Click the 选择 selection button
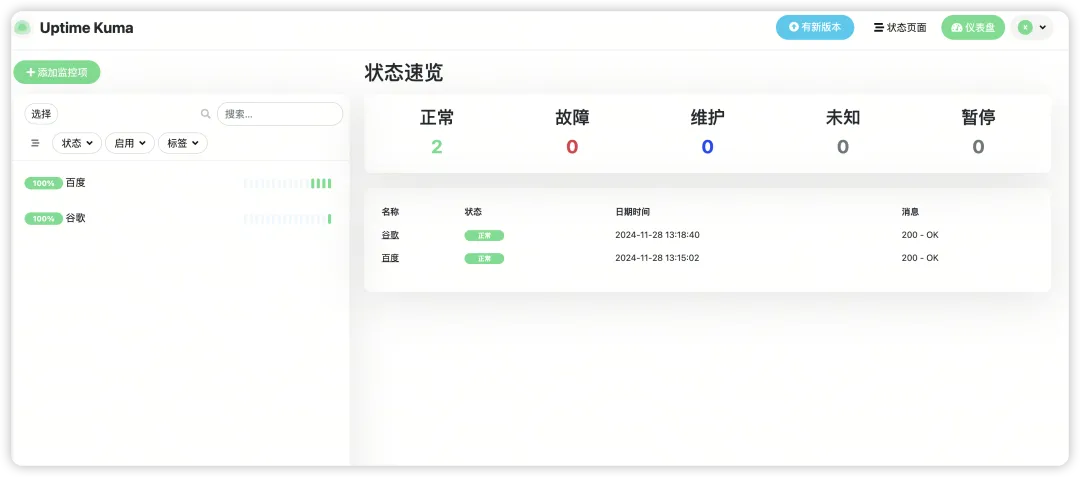The image size is (1080, 477). [41, 114]
